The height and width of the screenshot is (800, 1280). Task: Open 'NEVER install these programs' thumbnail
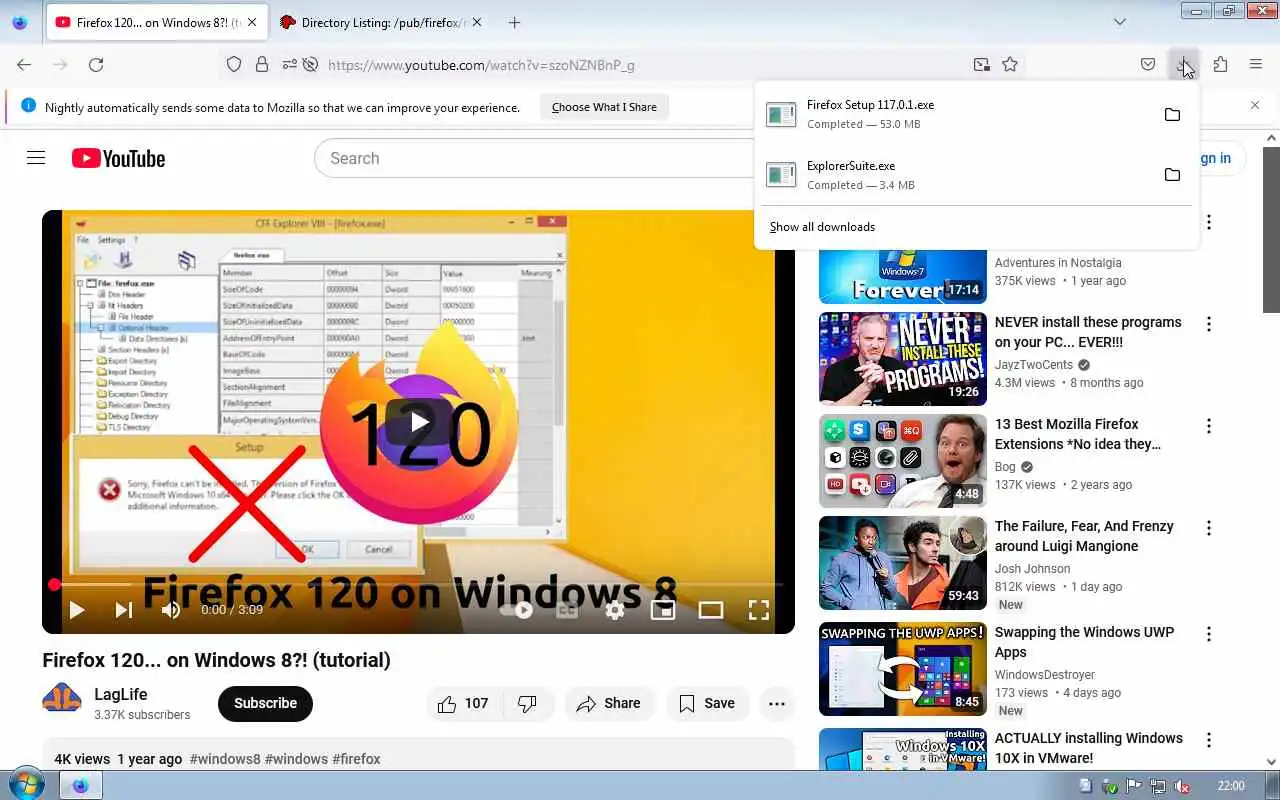tap(903, 359)
